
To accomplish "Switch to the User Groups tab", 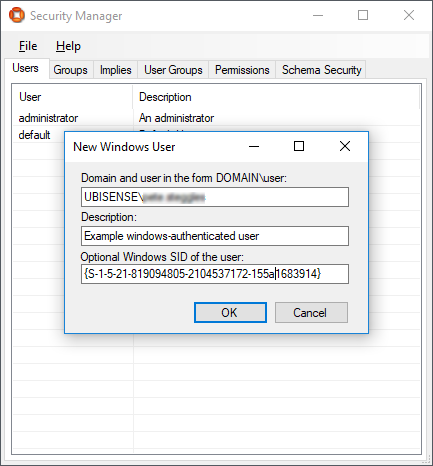I will 173,70.
